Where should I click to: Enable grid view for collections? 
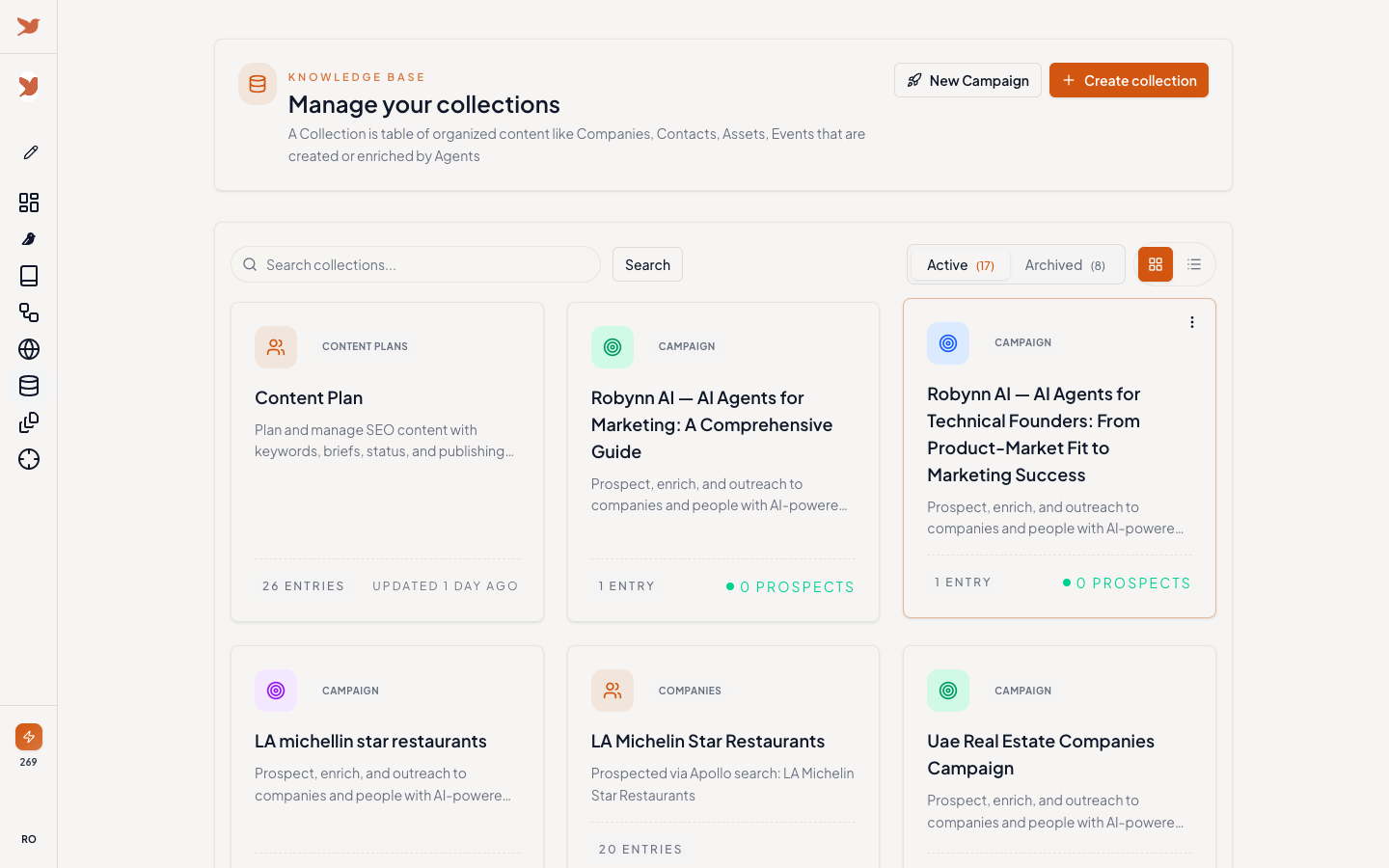pyautogui.click(x=1155, y=263)
